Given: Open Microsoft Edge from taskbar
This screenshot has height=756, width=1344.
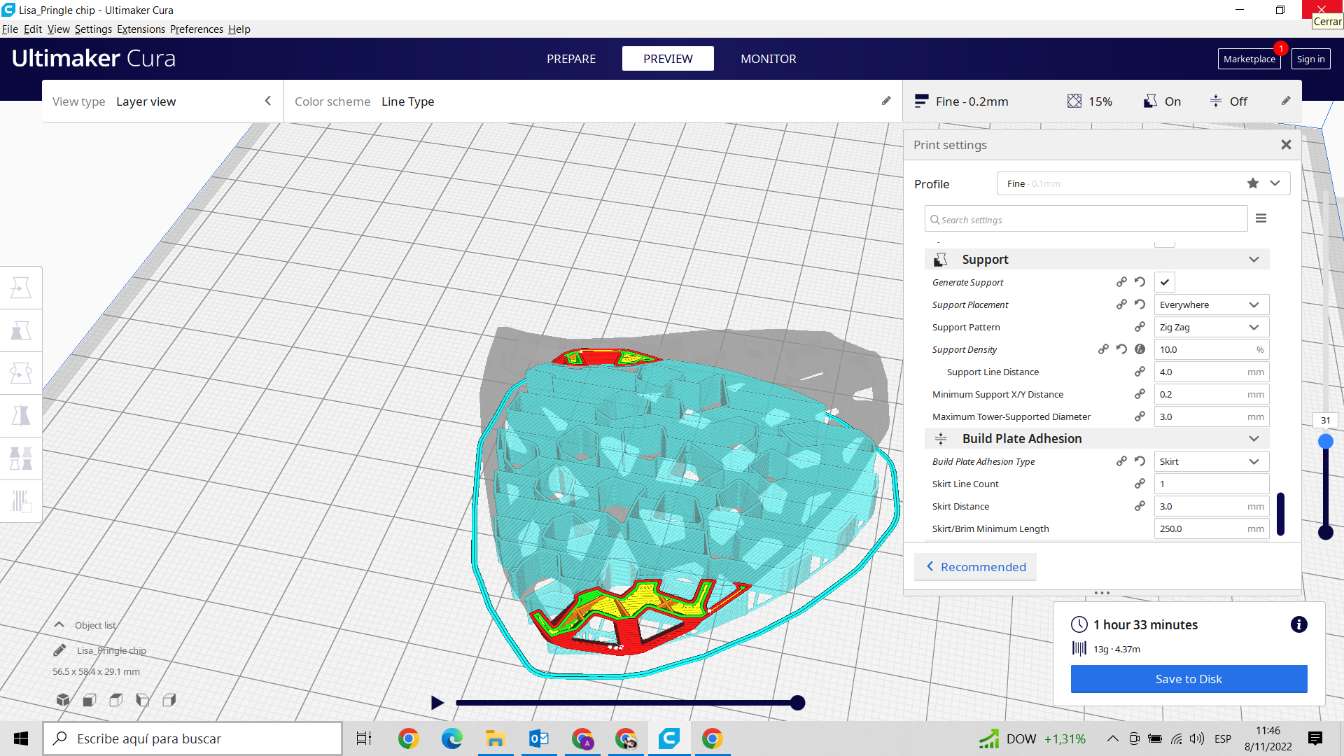Looking at the screenshot, I should [x=452, y=739].
